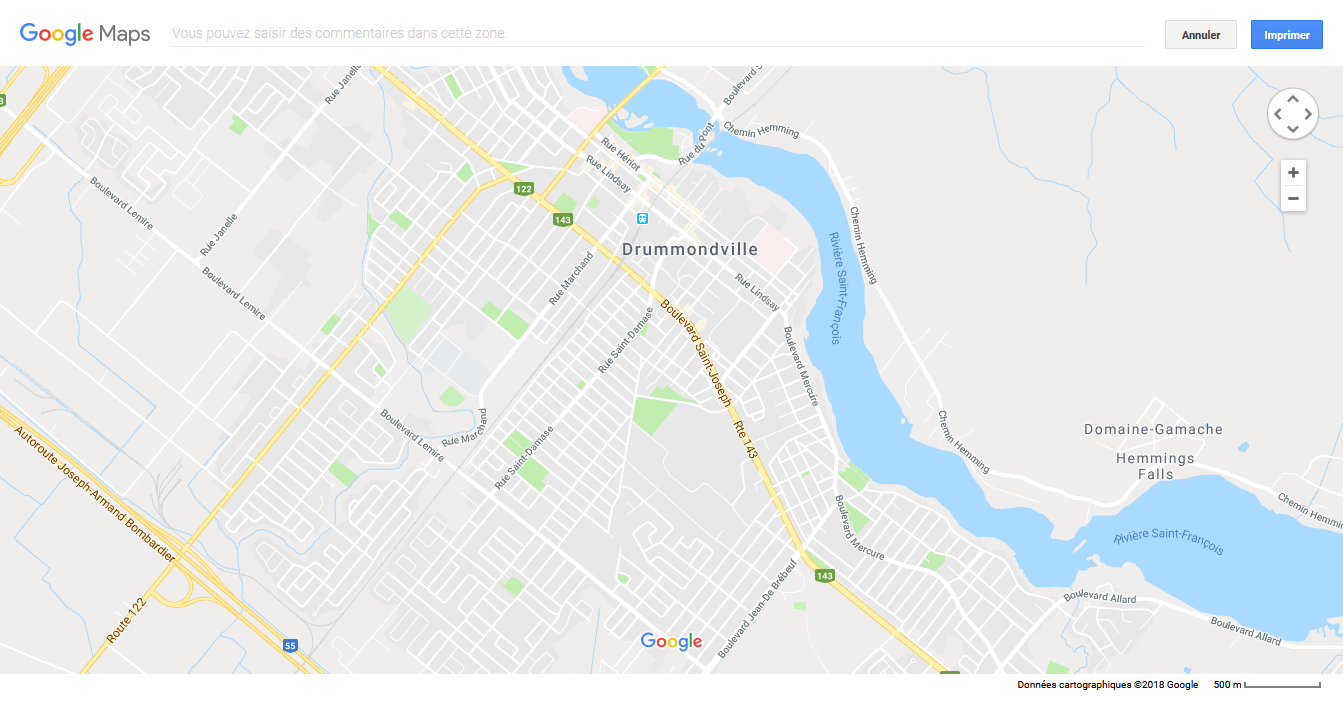Click the Domaine-Gamache label

coord(1153,429)
